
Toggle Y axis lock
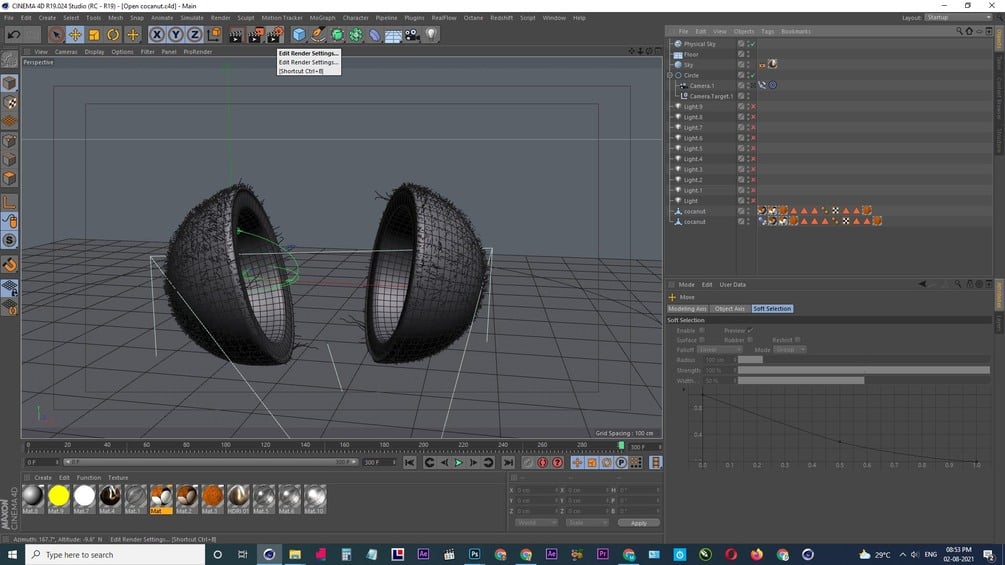(x=176, y=35)
